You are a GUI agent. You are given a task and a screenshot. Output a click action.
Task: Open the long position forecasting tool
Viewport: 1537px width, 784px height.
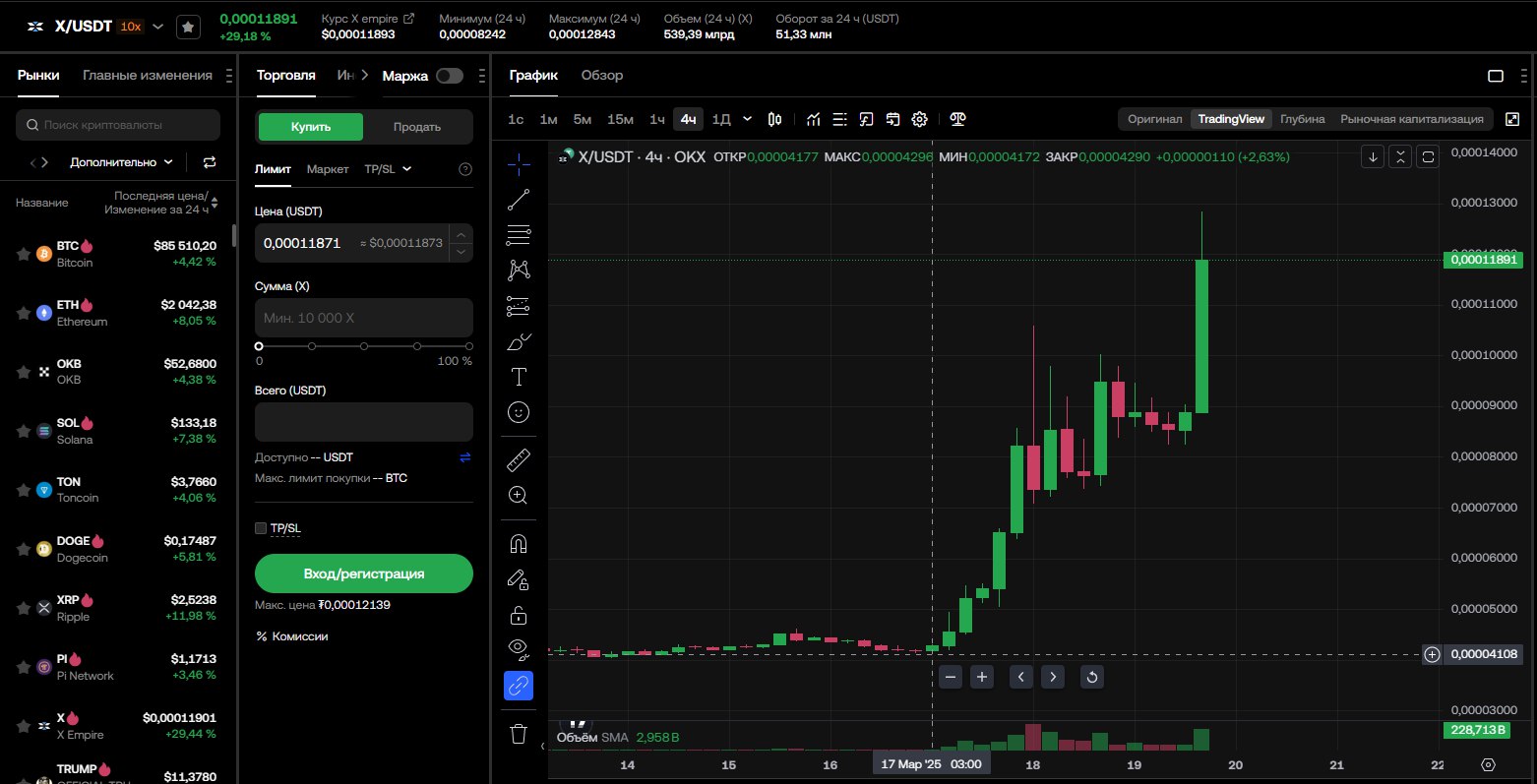[519, 306]
